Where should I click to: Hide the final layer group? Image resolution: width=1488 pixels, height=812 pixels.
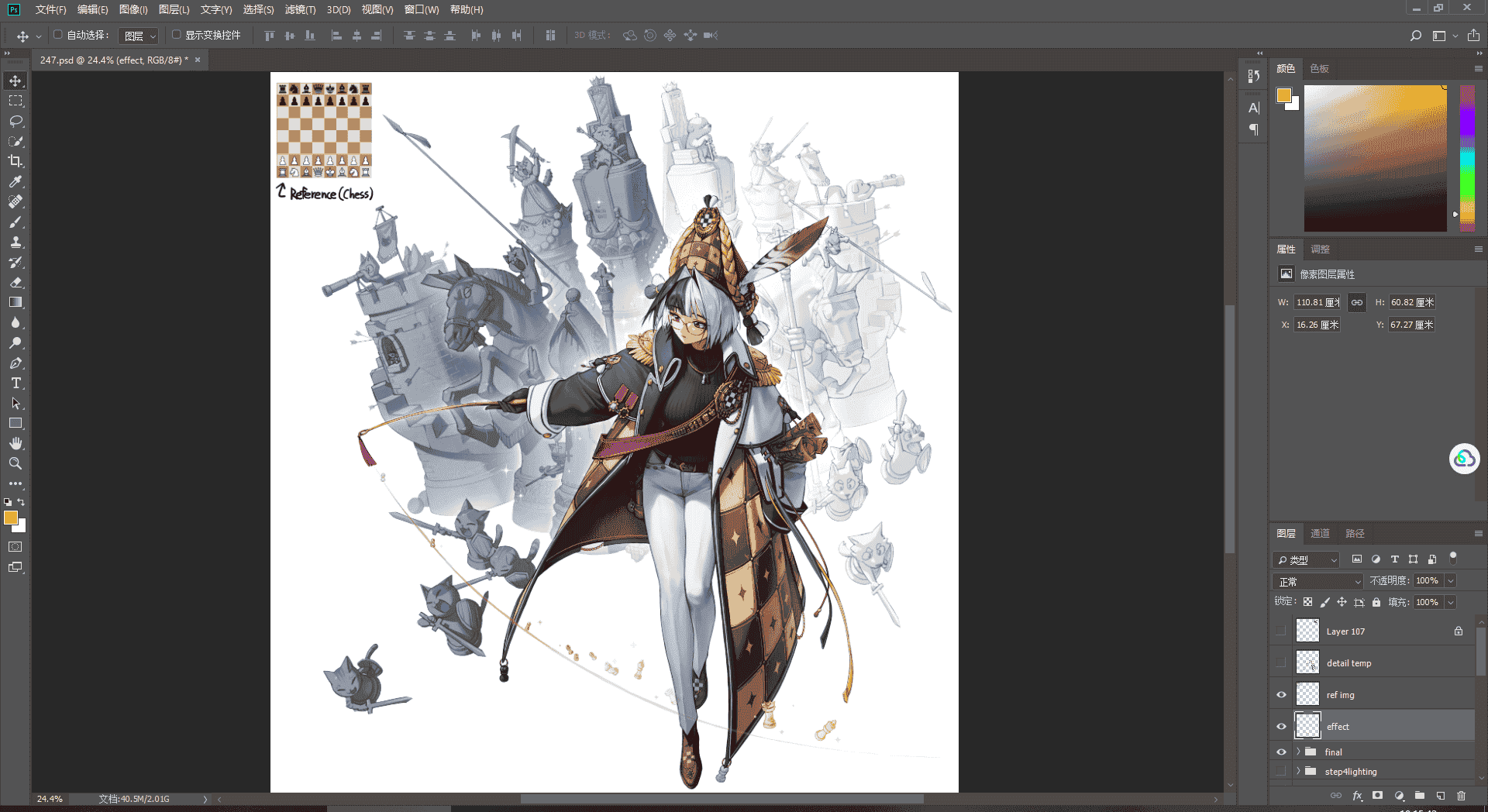(x=1281, y=752)
